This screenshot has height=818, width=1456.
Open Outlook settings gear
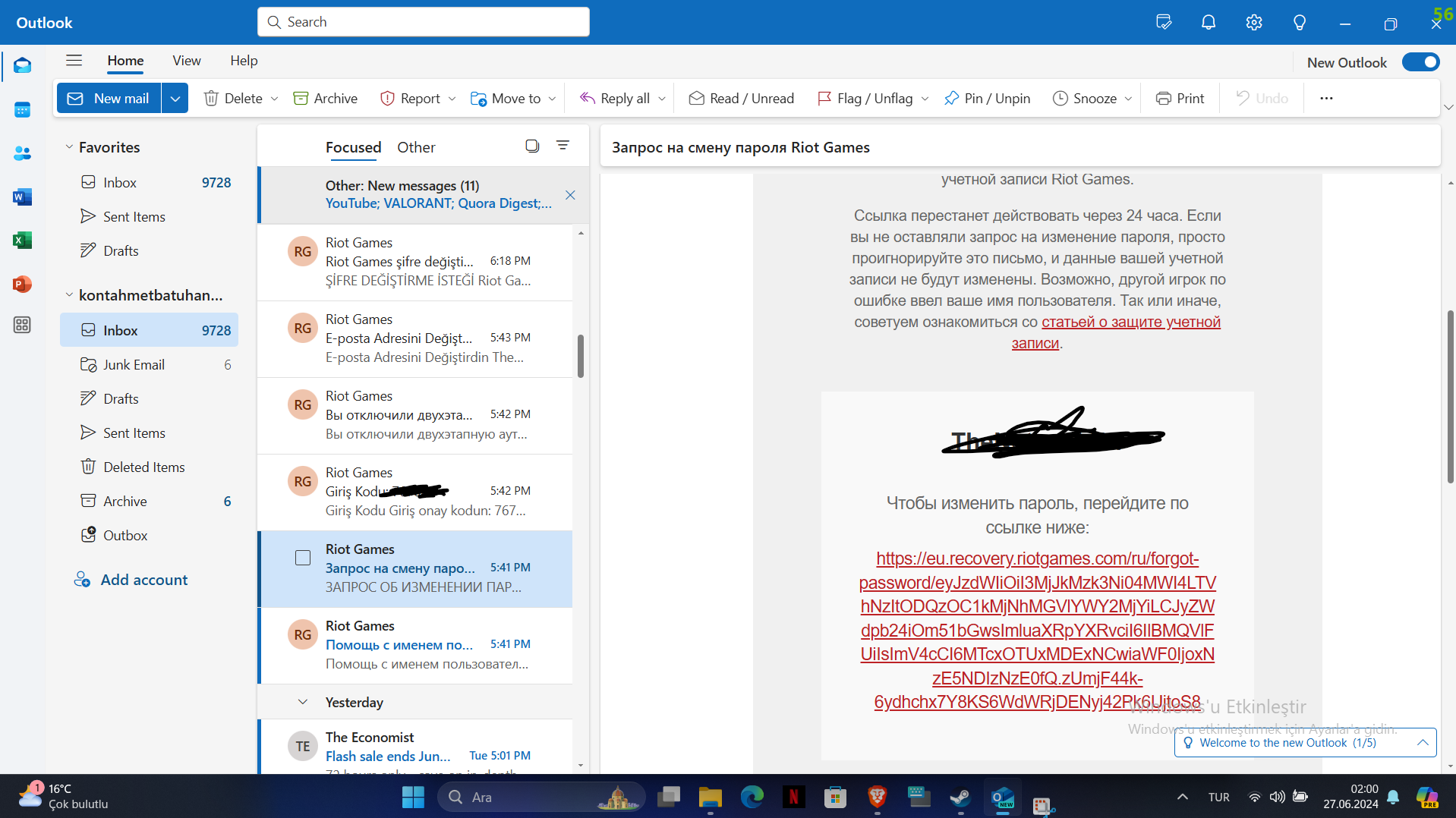click(x=1254, y=23)
